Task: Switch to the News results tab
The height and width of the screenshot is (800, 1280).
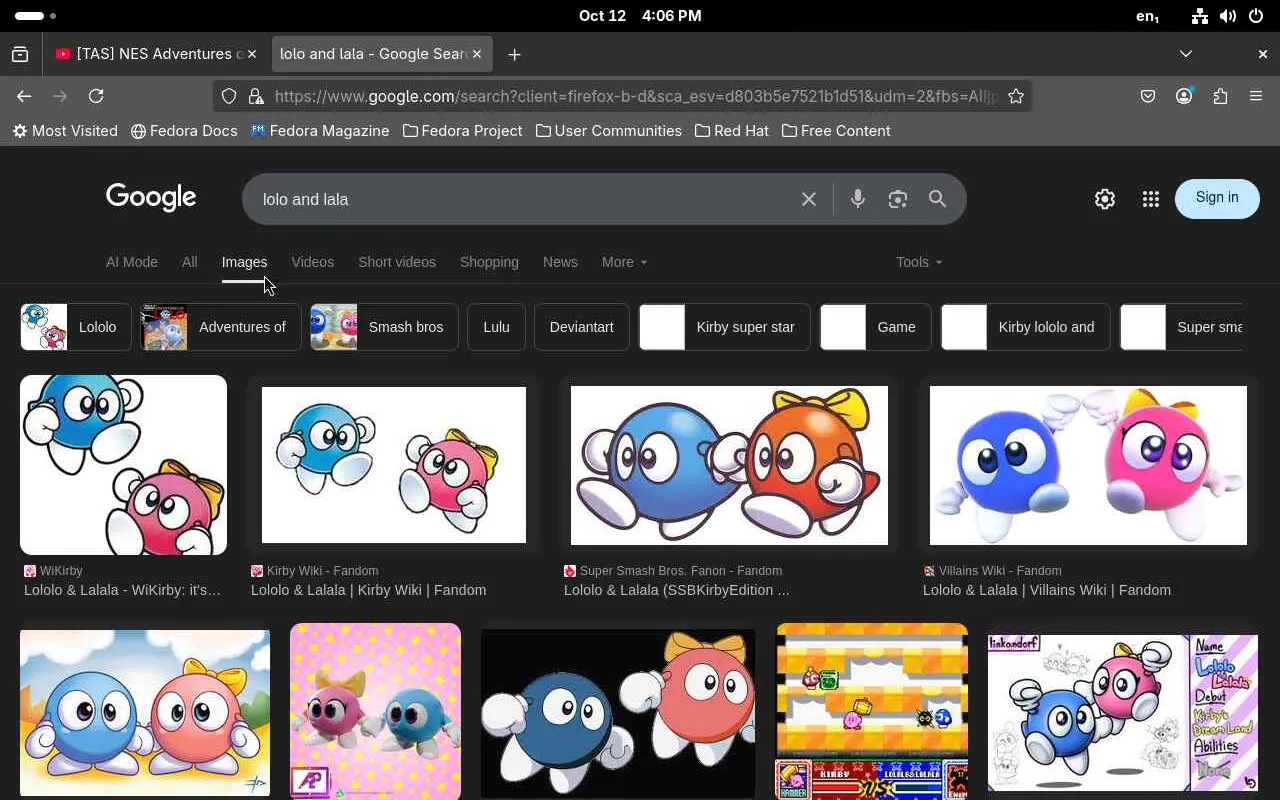Action: [x=560, y=262]
